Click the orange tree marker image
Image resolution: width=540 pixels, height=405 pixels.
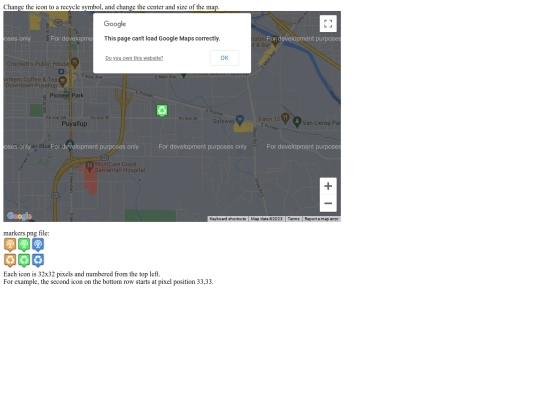click(x=10, y=245)
